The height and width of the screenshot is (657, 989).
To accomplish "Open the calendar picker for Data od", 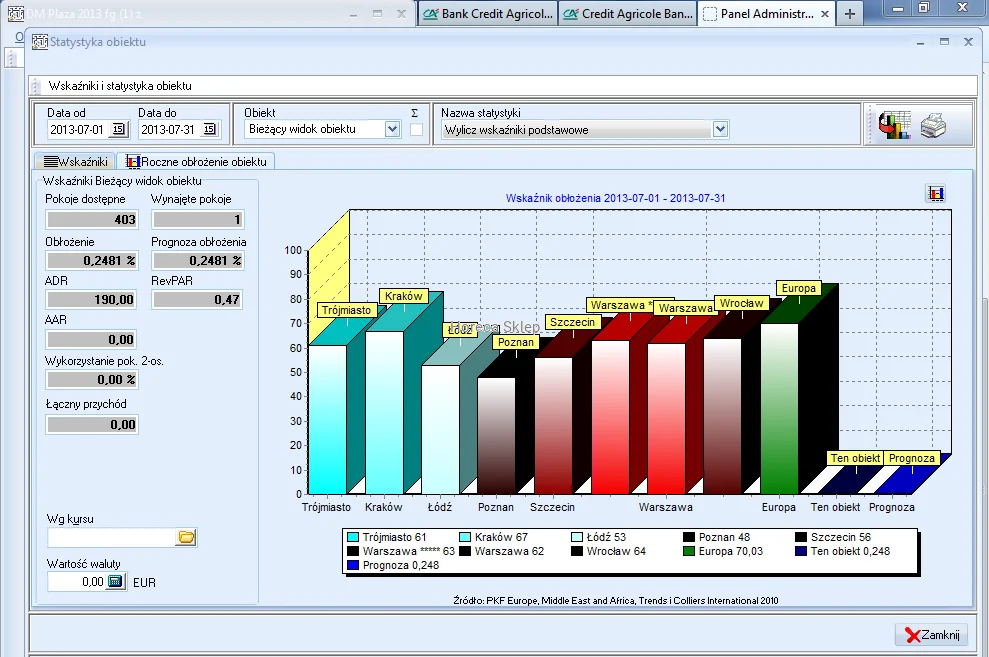I will tap(118, 129).
